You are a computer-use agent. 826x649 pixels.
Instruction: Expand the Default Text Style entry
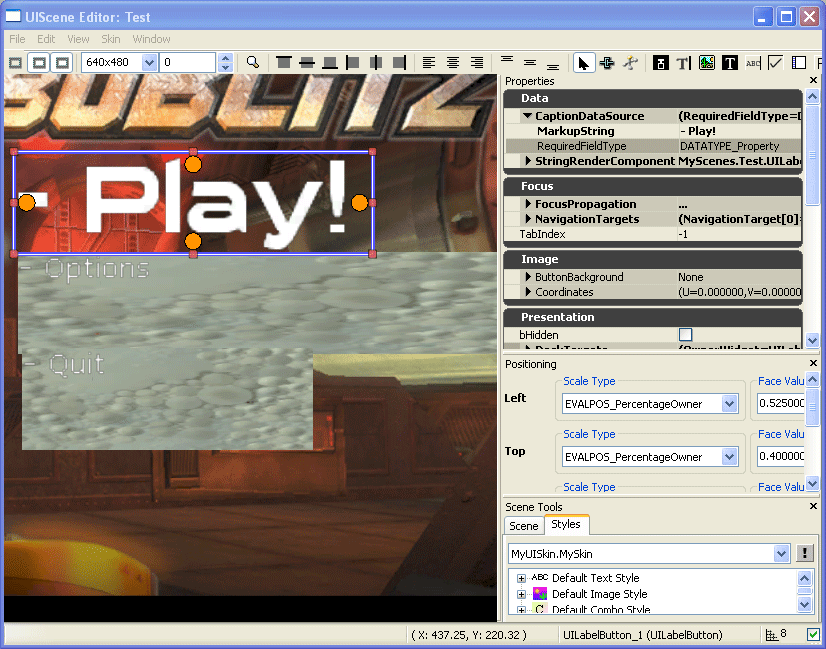coord(521,578)
